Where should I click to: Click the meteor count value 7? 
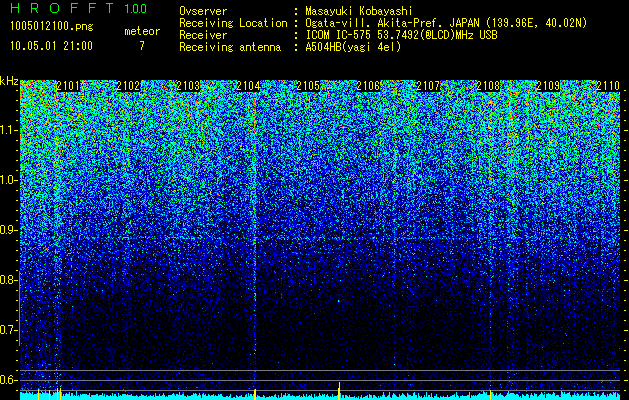click(142, 46)
